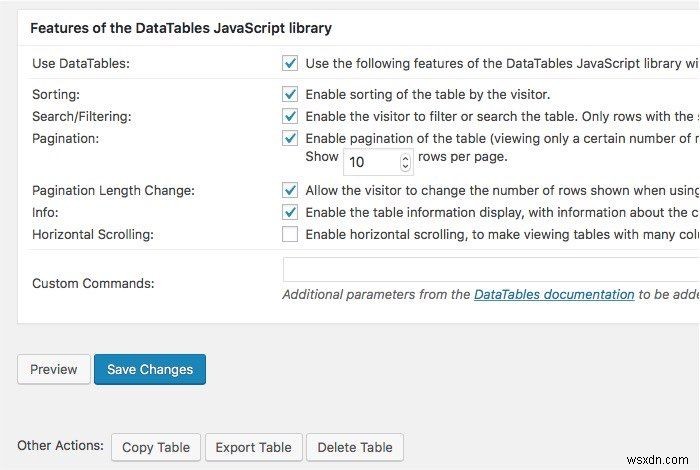700x470 pixels.
Task: Toggle Pagination Length Change checkbox
Action: click(x=290, y=189)
